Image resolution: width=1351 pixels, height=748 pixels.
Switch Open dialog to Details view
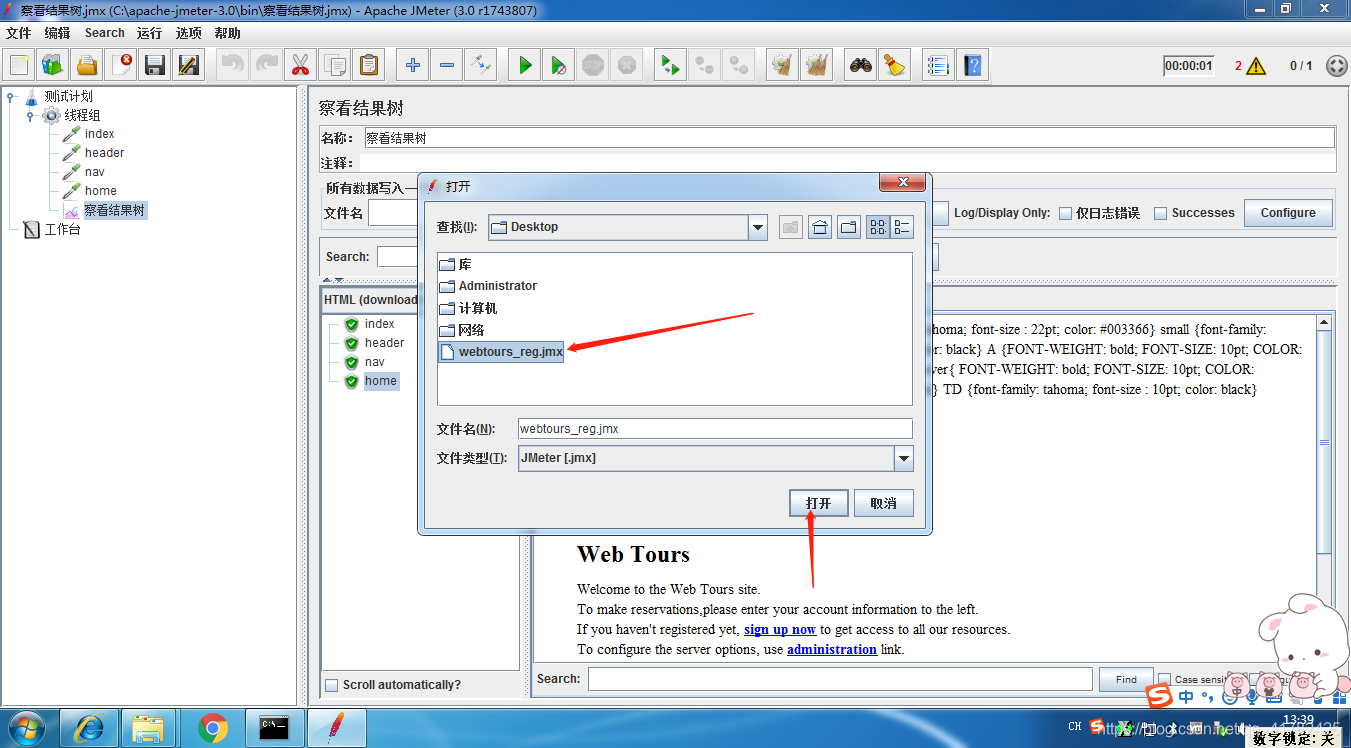902,227
